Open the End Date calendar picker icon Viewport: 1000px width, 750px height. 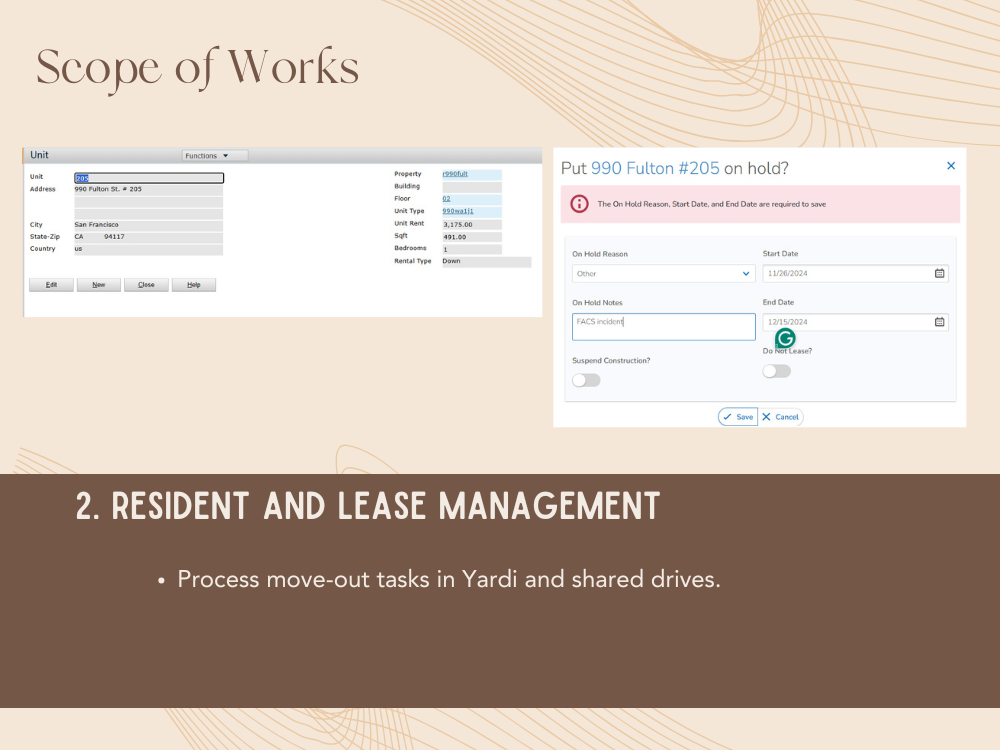[x=939, y=321]
